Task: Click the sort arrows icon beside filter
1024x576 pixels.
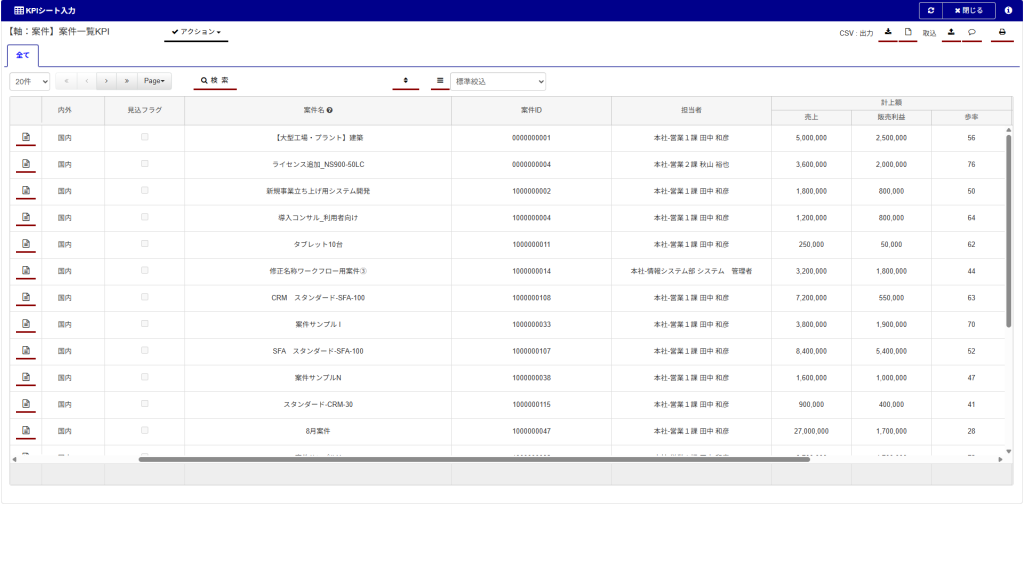Action: click(x=406, y=80)
